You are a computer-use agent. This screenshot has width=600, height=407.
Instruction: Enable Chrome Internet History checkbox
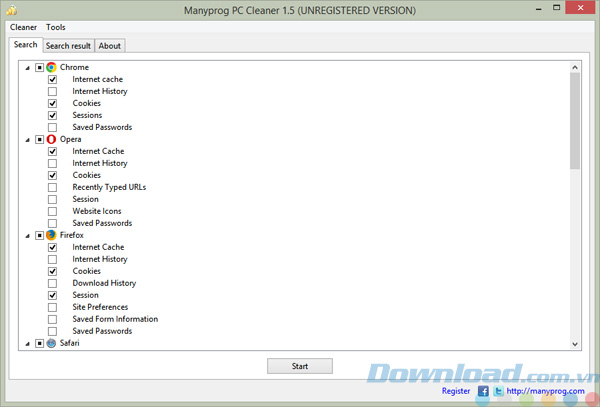52,91
